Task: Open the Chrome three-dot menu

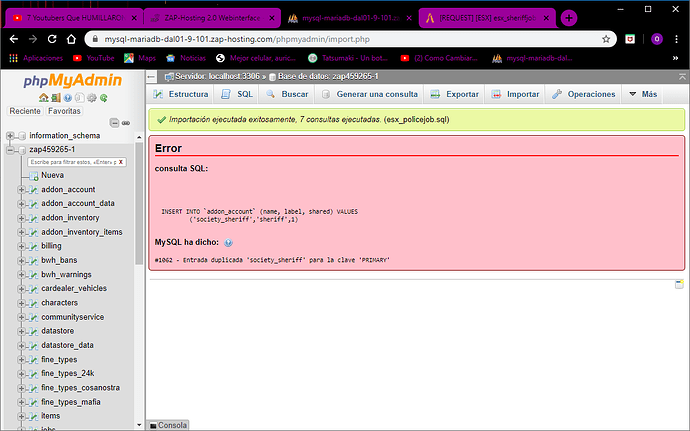Action: (676, 39)
